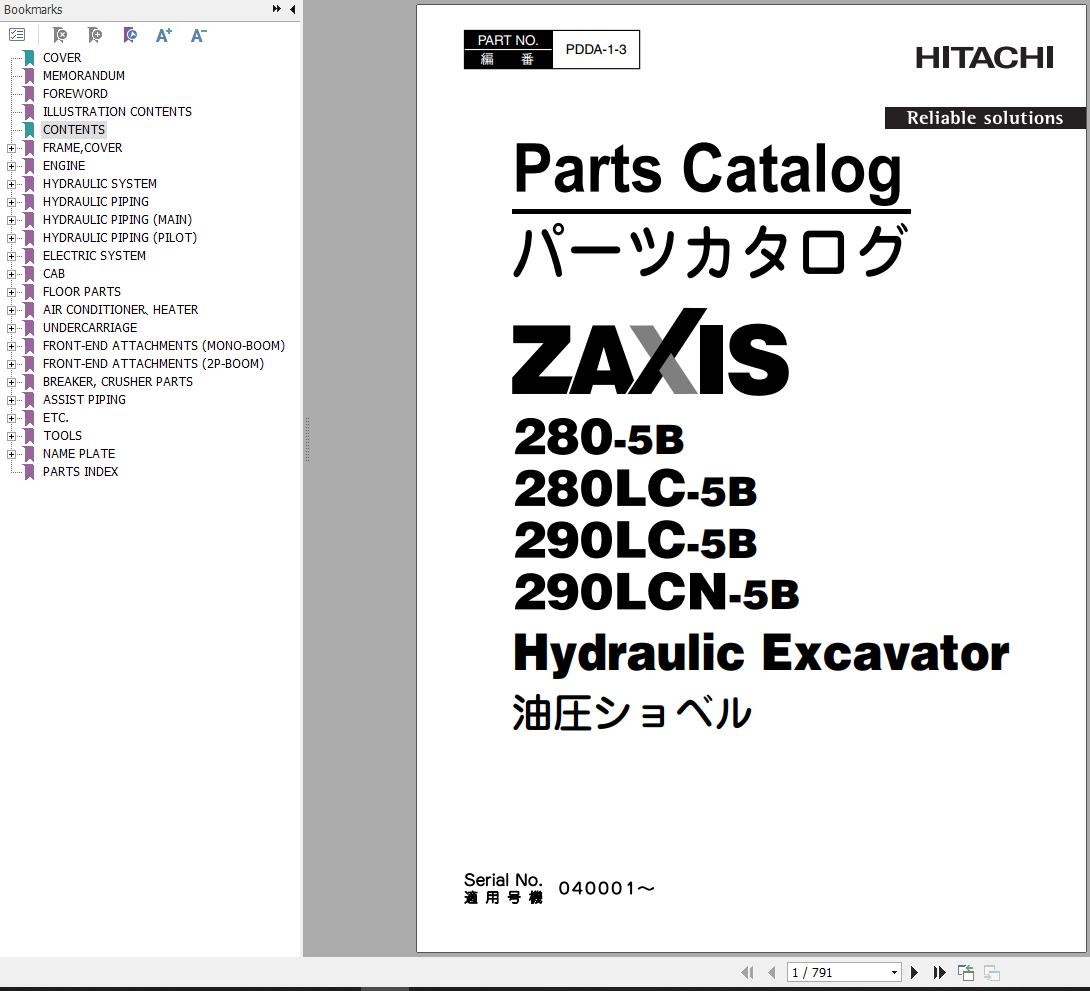Go to the previous page
This screenshot has height=991, width=1090.
[772, 972]
